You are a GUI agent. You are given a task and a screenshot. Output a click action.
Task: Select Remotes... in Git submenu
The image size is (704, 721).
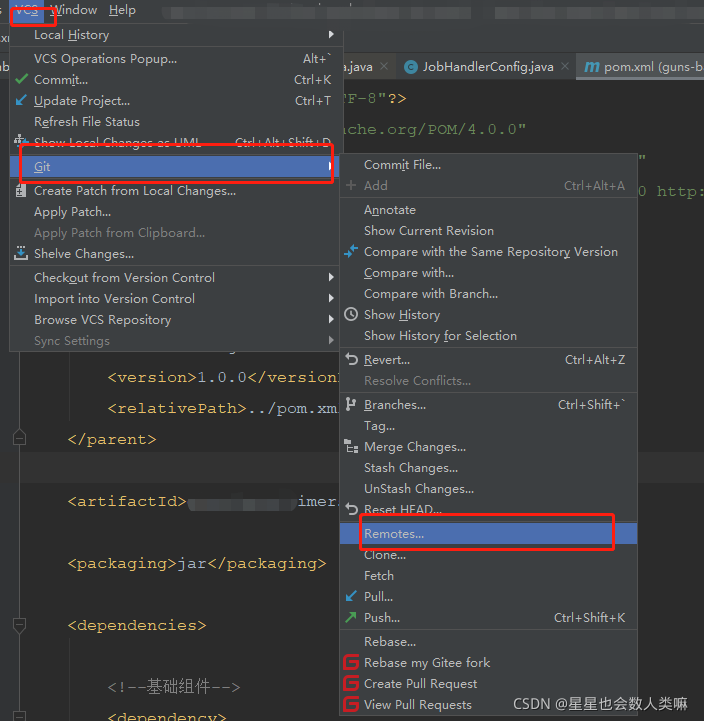point(488,533)
